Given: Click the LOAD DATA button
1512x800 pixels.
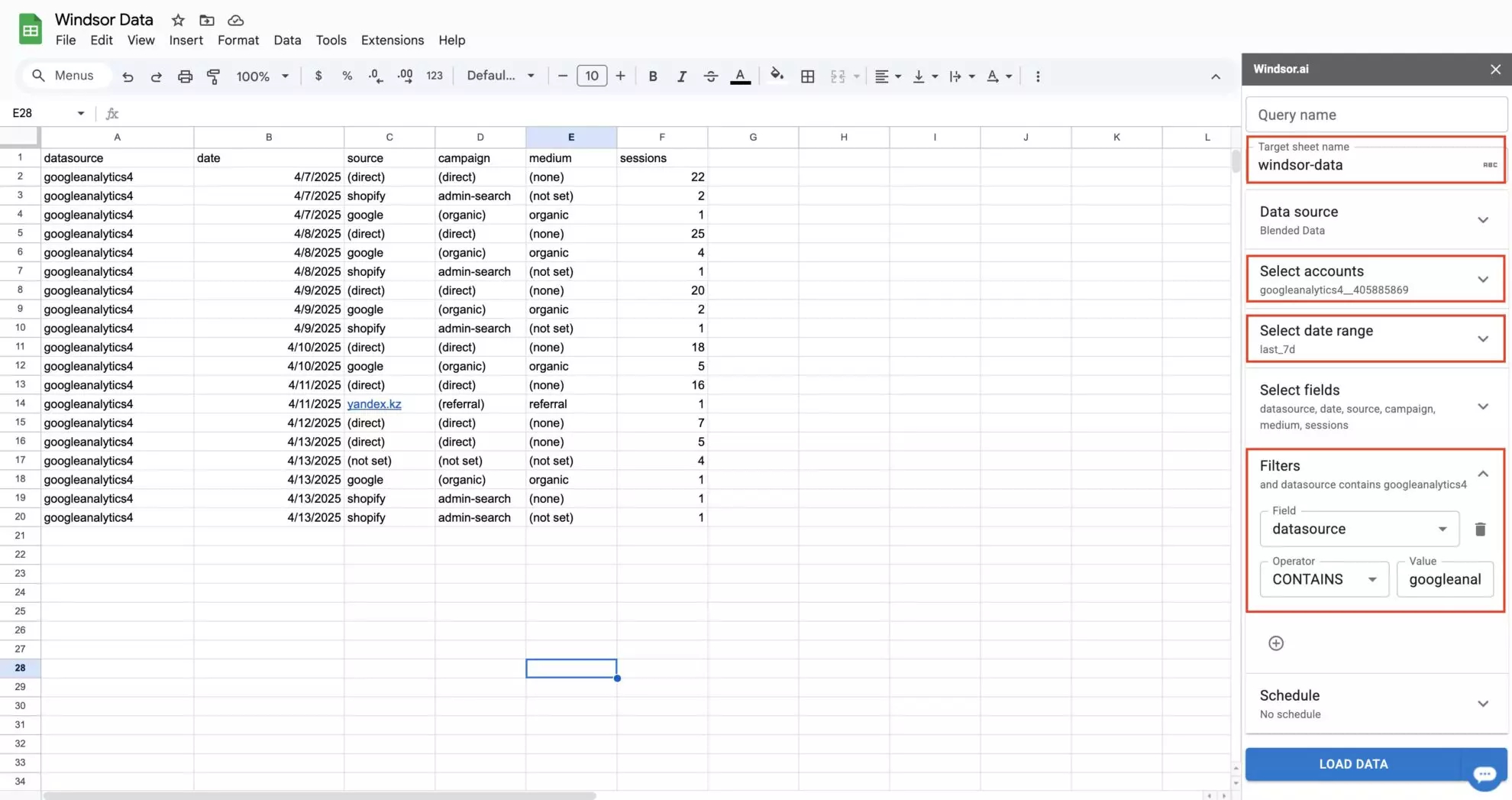Looking at the screenshot, I should tap(1353, 764).
